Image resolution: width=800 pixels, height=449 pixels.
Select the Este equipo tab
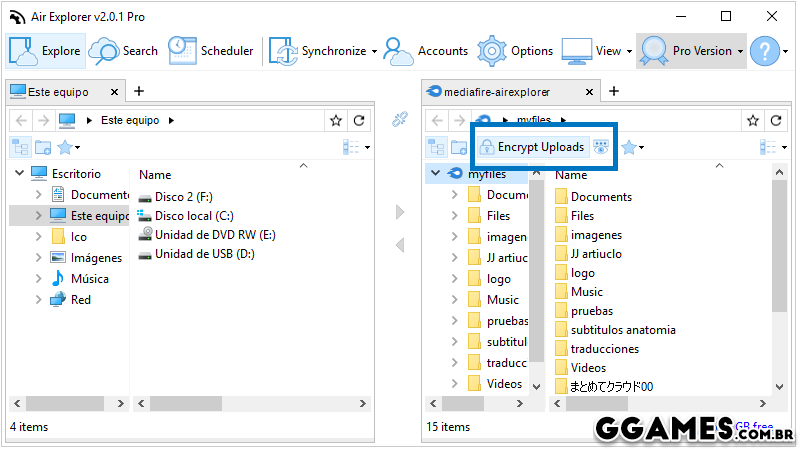58,92
